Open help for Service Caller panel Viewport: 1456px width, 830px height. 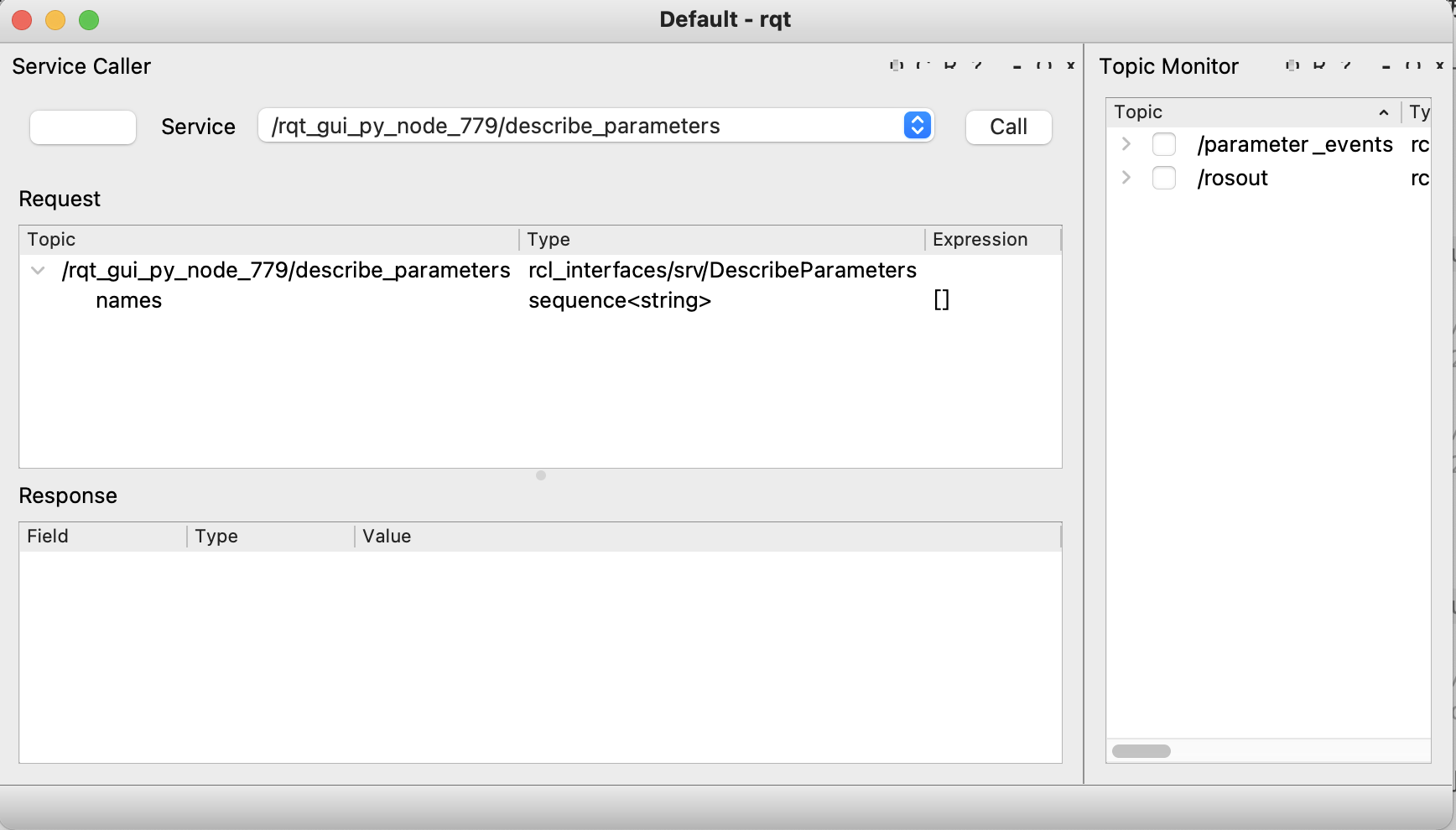click(977, 65)
